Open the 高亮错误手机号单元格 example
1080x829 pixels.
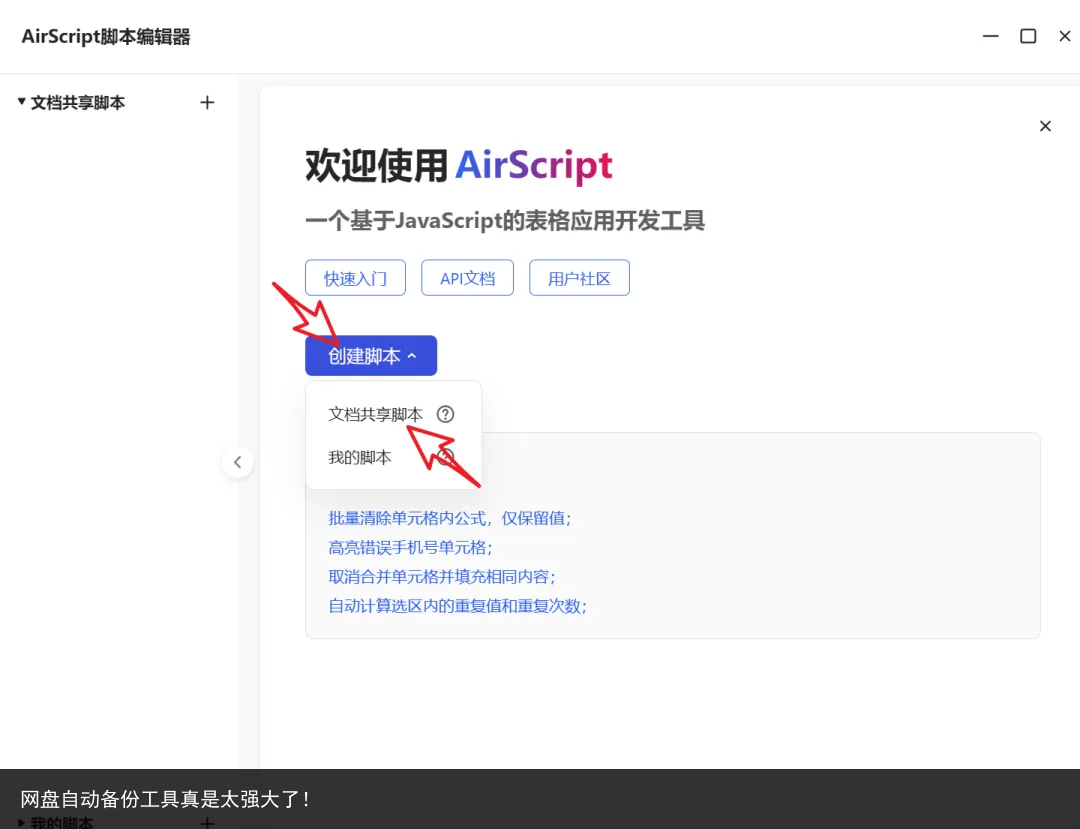point(411,547)
